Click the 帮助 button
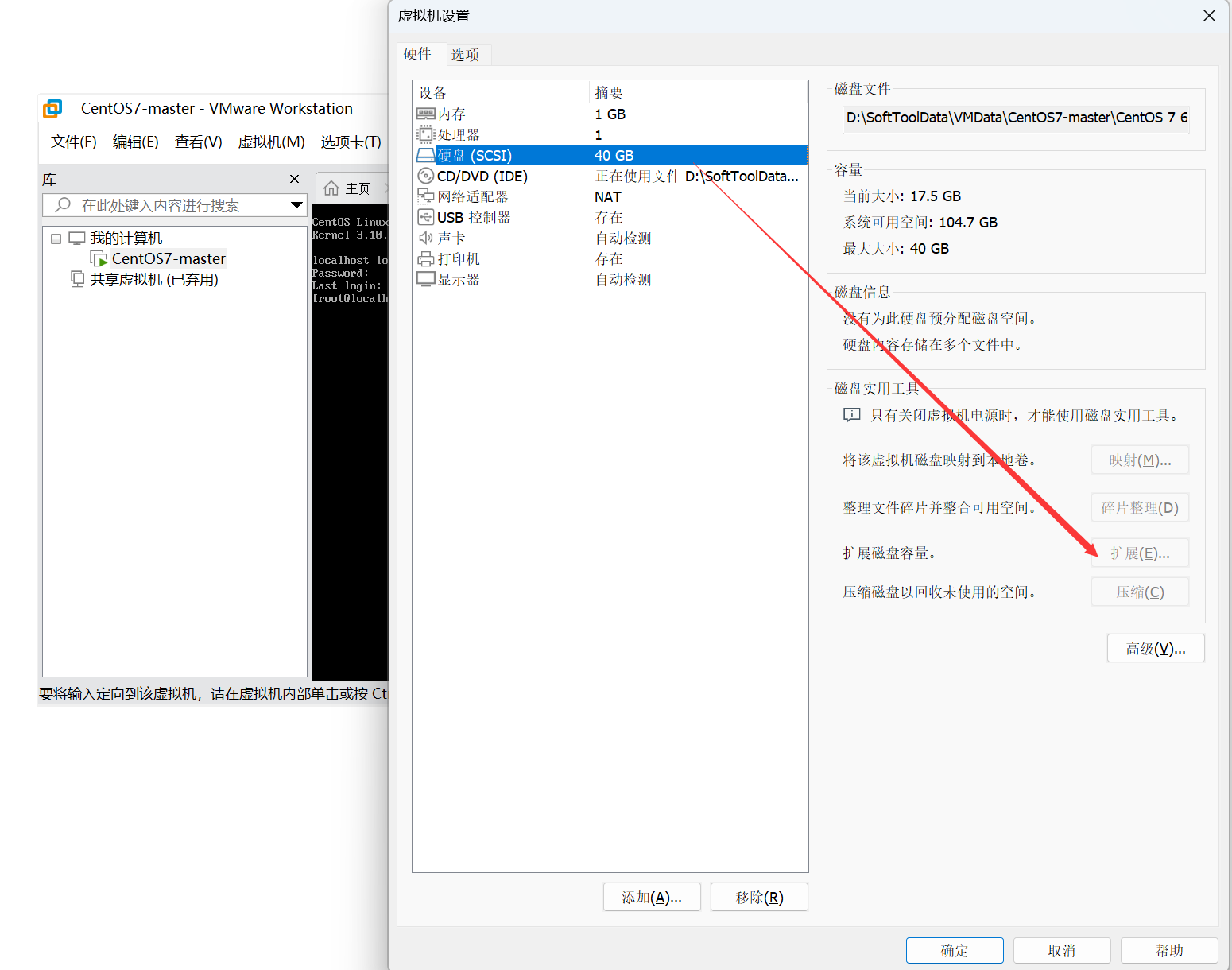The height and width of the screenshot is (970, 1232). click(1169, 951)
